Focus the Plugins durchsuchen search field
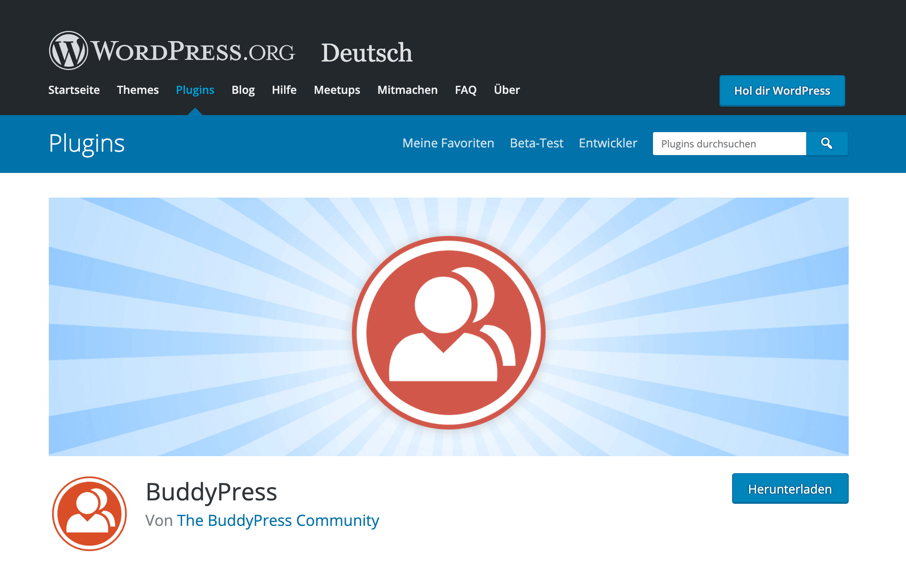 click(x=729, y=143)
